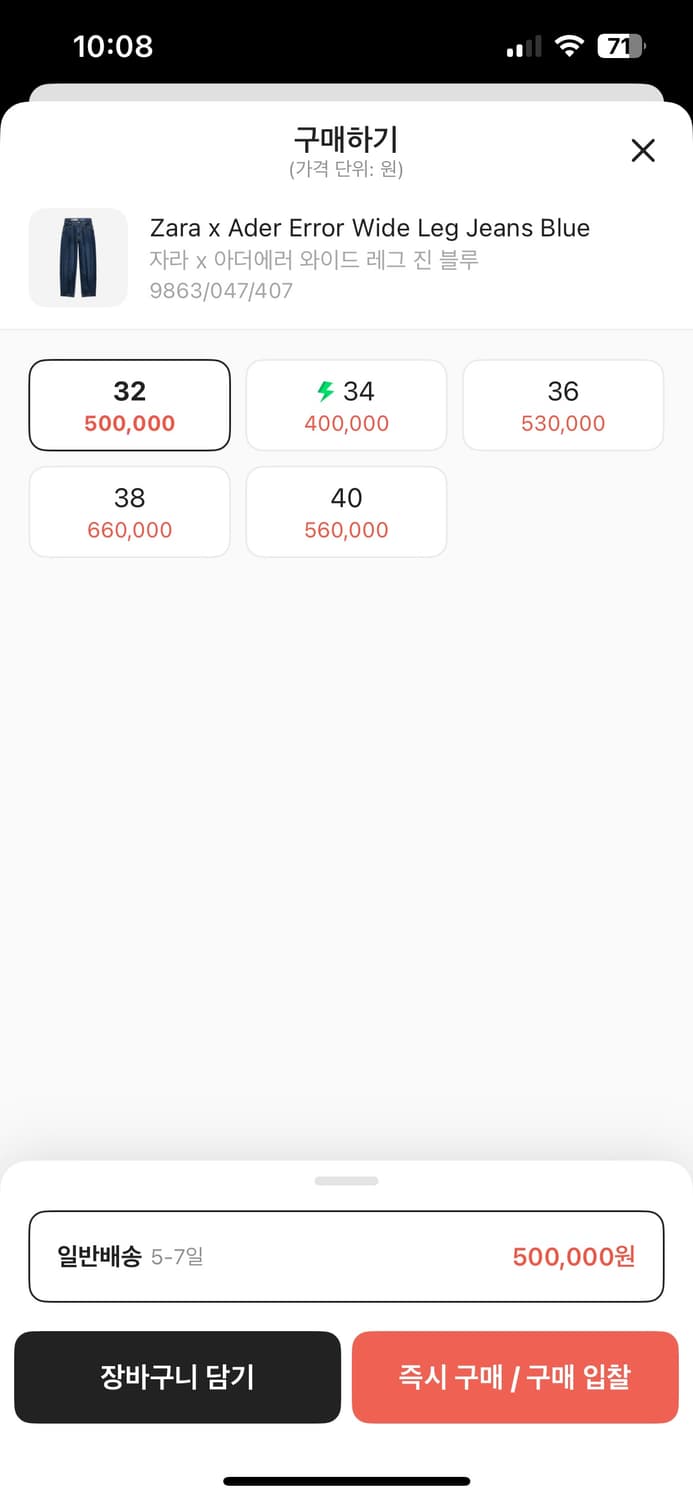Tap the battery indicator showing 71
This screenshot has height=1500, width=693.
[622, 46]
